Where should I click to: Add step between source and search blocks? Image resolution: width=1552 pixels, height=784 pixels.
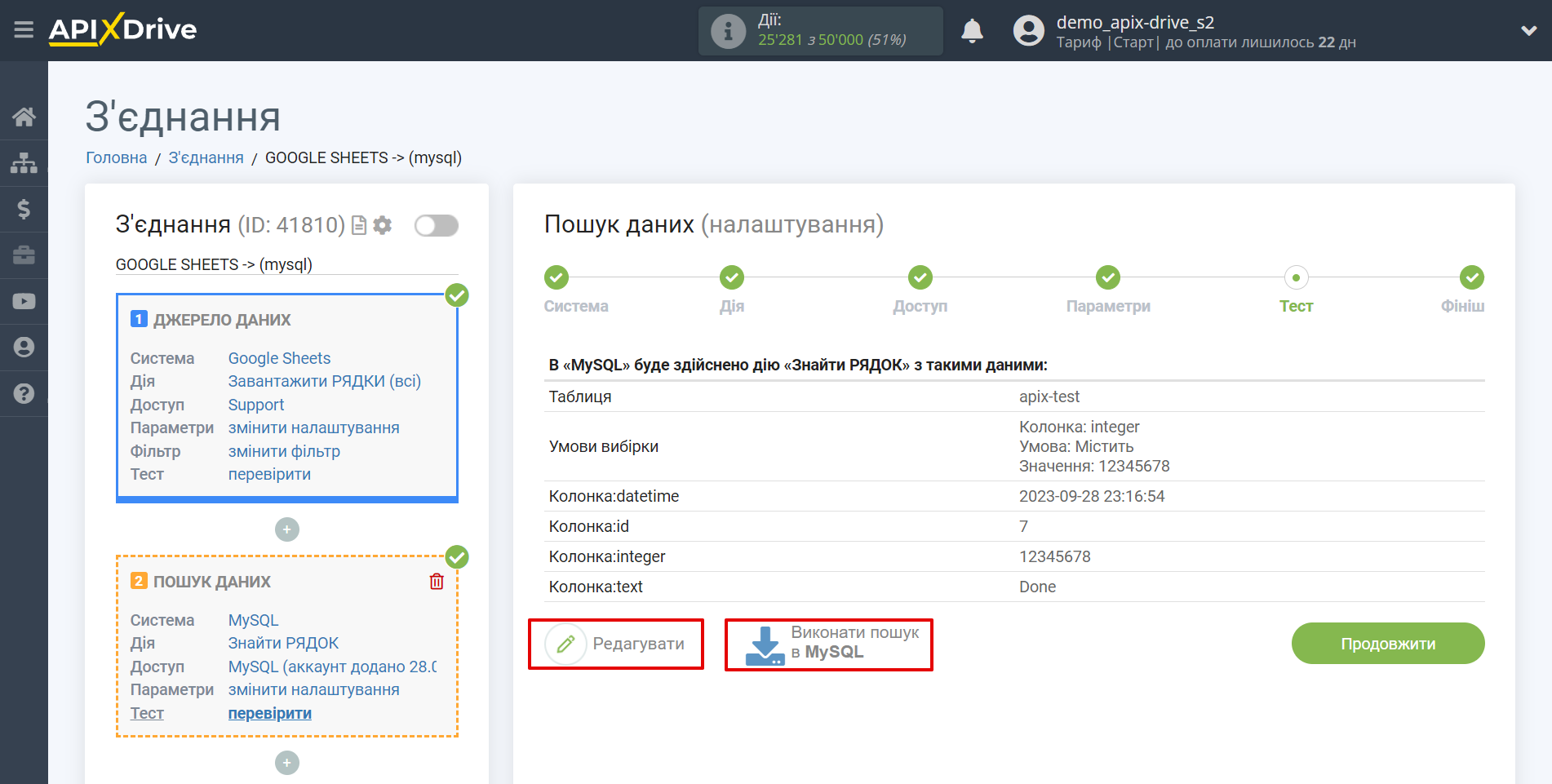pos(287,529)
